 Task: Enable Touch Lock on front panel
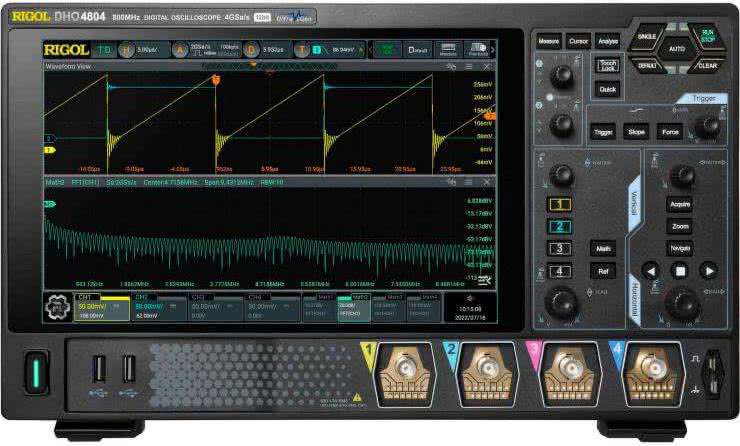(608, 66)
